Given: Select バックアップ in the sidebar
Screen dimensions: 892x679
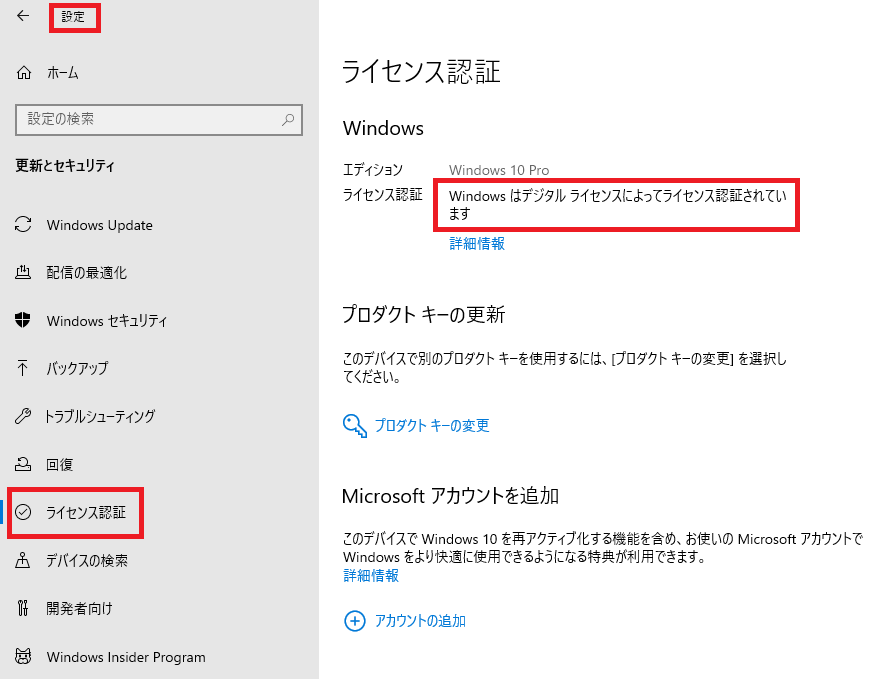Looking at the screenshot, I should [77, 369].
